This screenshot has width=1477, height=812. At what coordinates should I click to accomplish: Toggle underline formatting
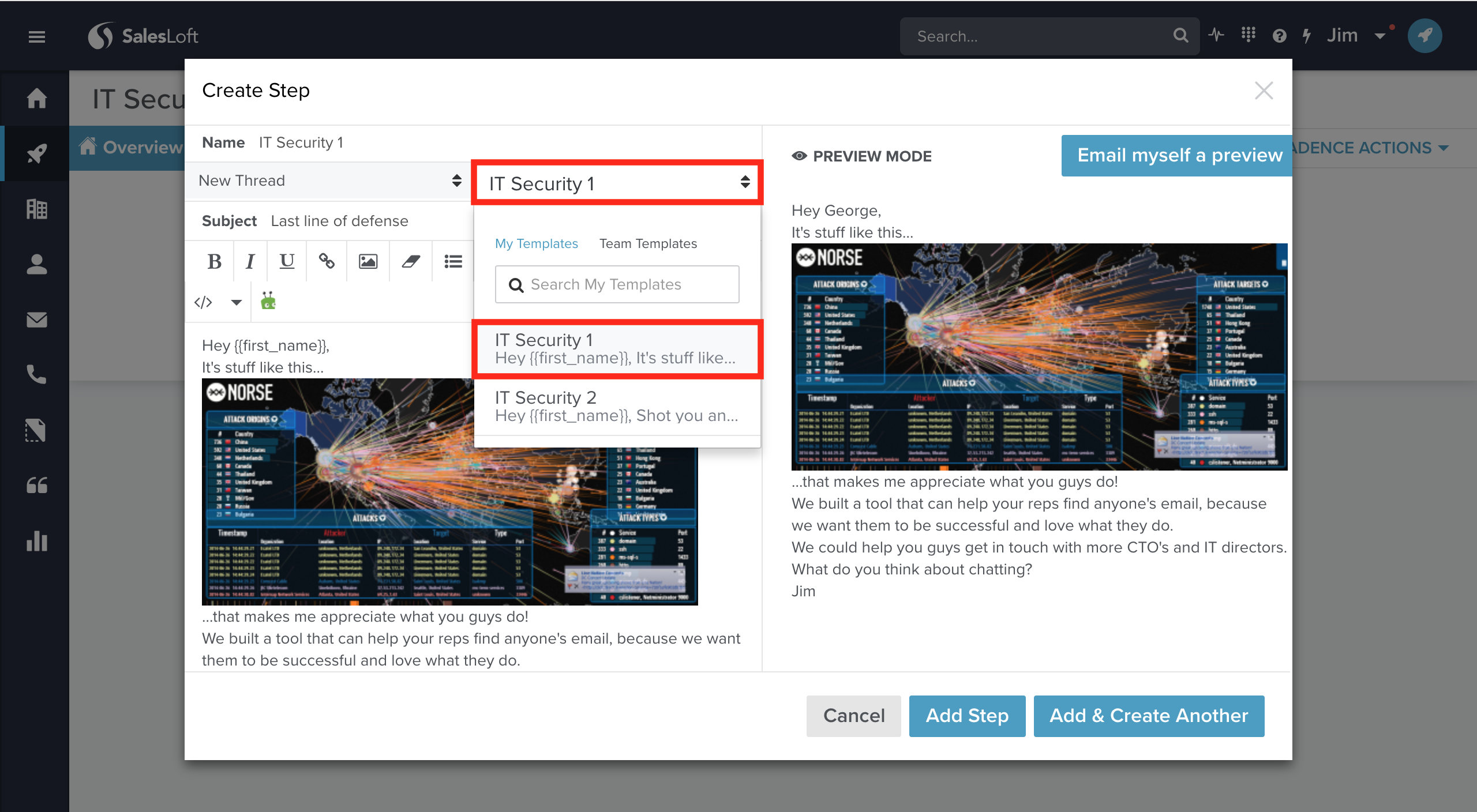click(x=287, y=262)
